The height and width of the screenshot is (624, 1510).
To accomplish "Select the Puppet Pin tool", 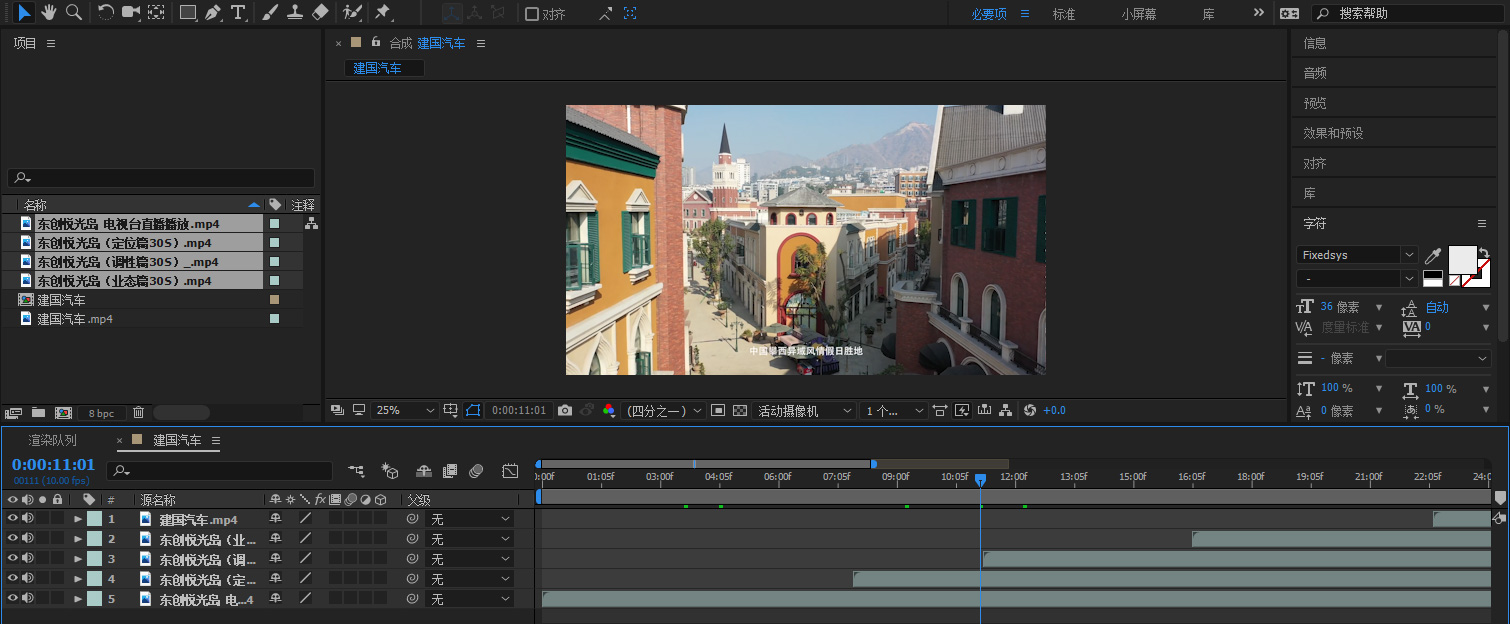I will 383,12.
